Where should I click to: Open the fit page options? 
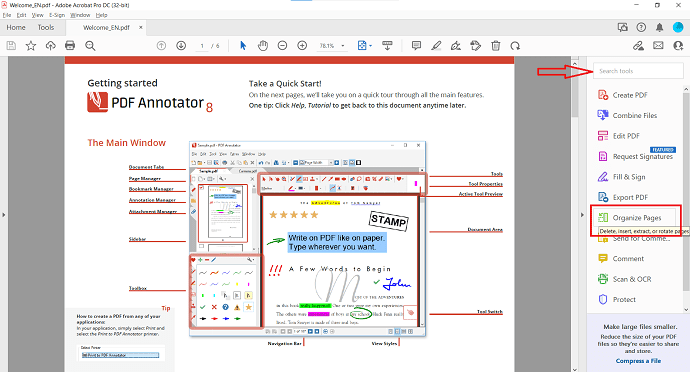[x=364, y=46]
